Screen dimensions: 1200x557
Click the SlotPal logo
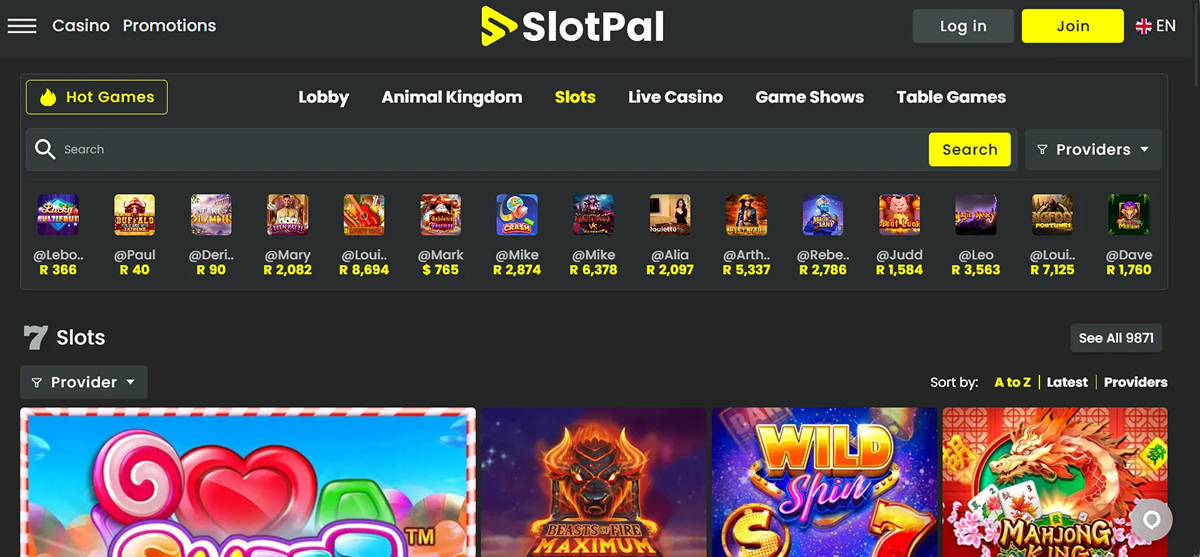pyautogui.click(x=572, y=26)
